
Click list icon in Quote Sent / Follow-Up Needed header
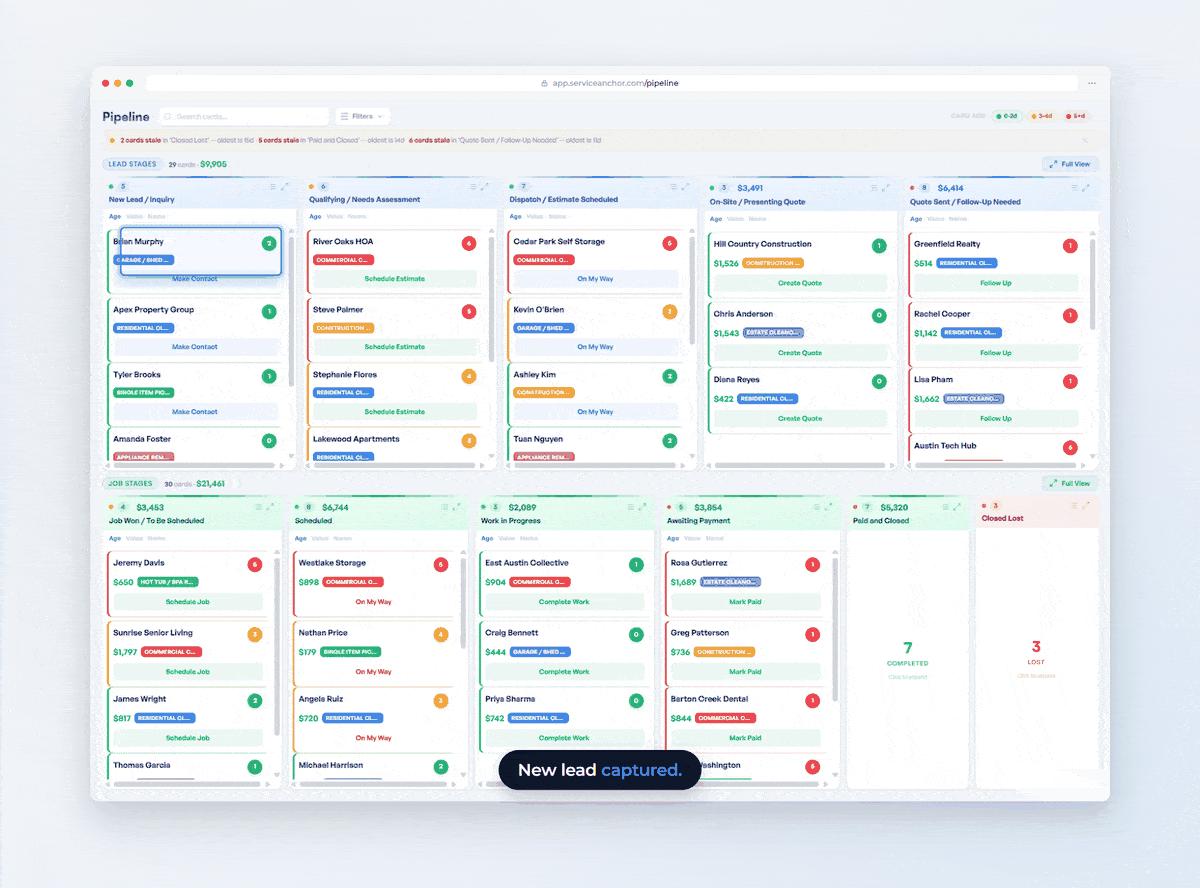tap(1074, 187)
